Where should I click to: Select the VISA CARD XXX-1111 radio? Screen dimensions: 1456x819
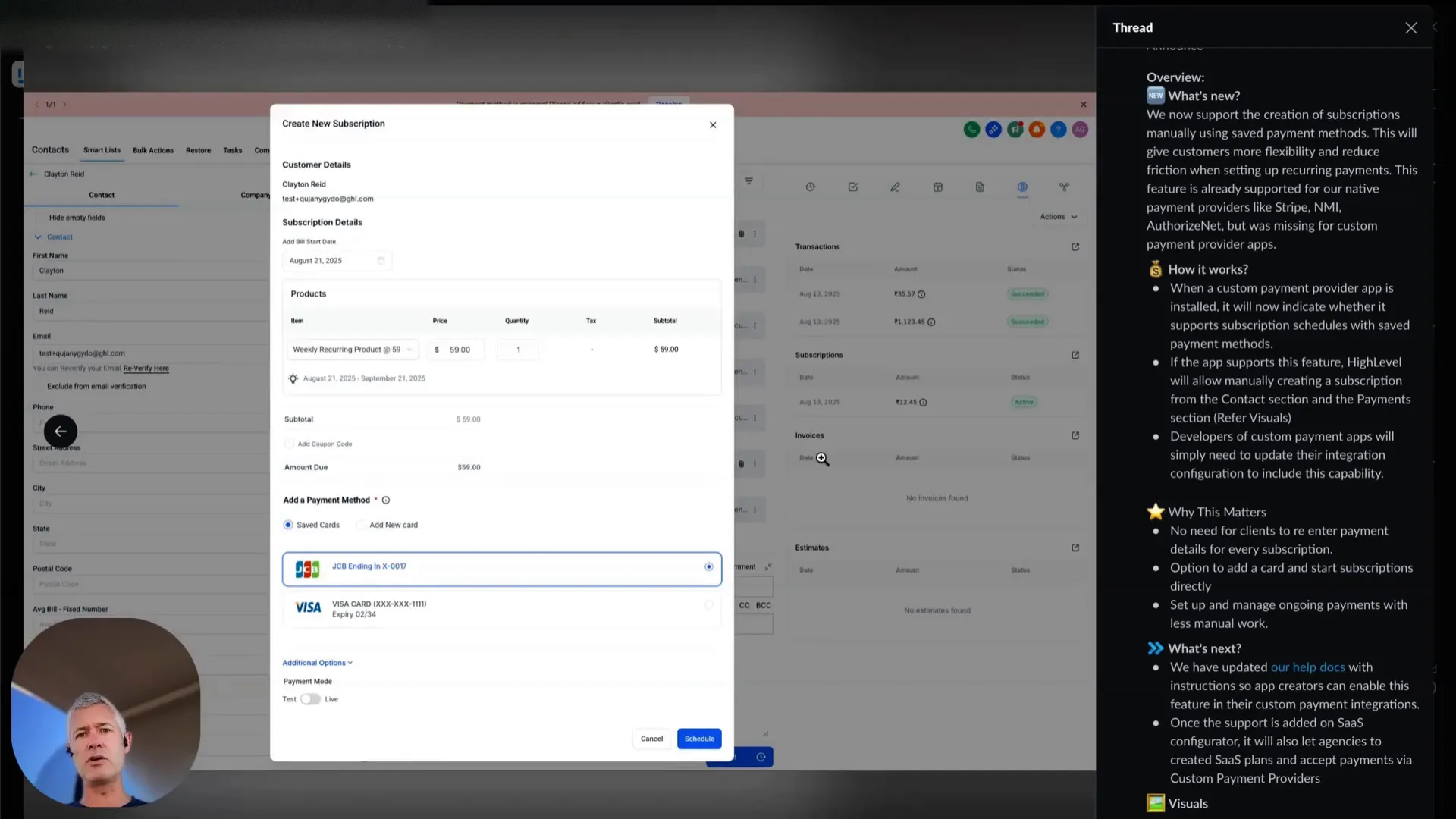(709, 605)
